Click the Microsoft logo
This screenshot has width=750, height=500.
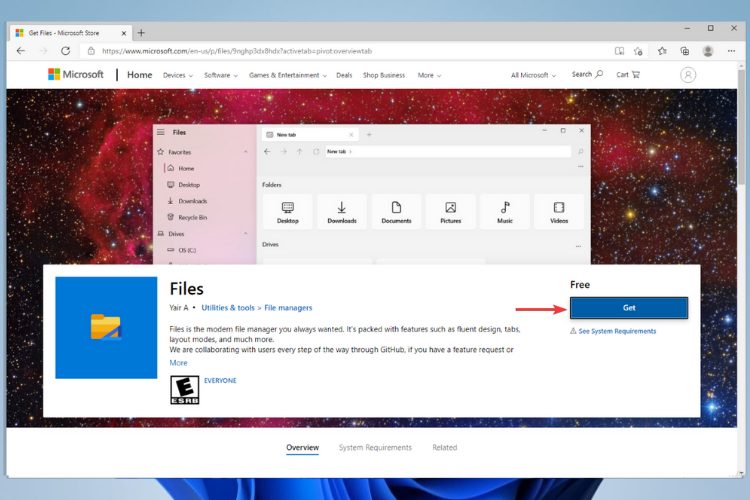point(76,75)
